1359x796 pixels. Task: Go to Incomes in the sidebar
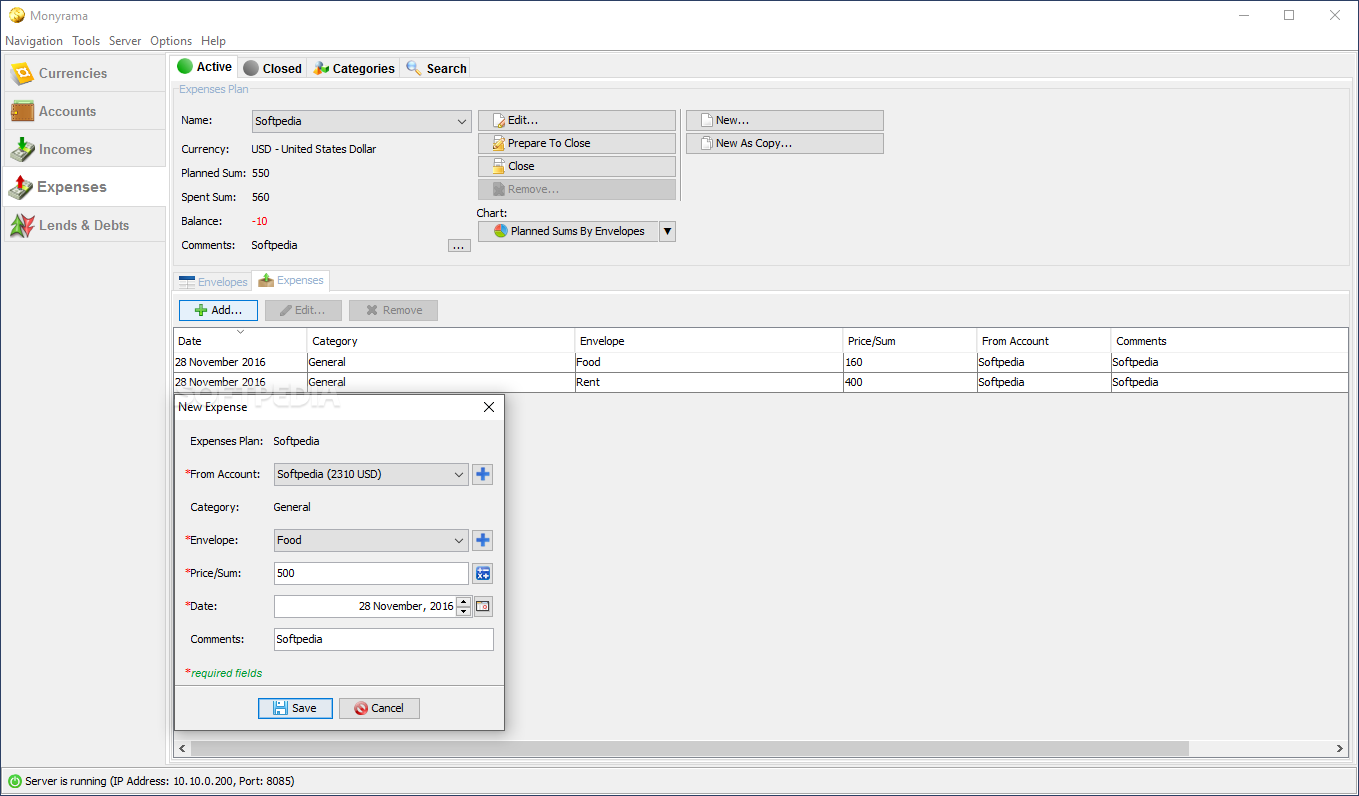[85, 150]
